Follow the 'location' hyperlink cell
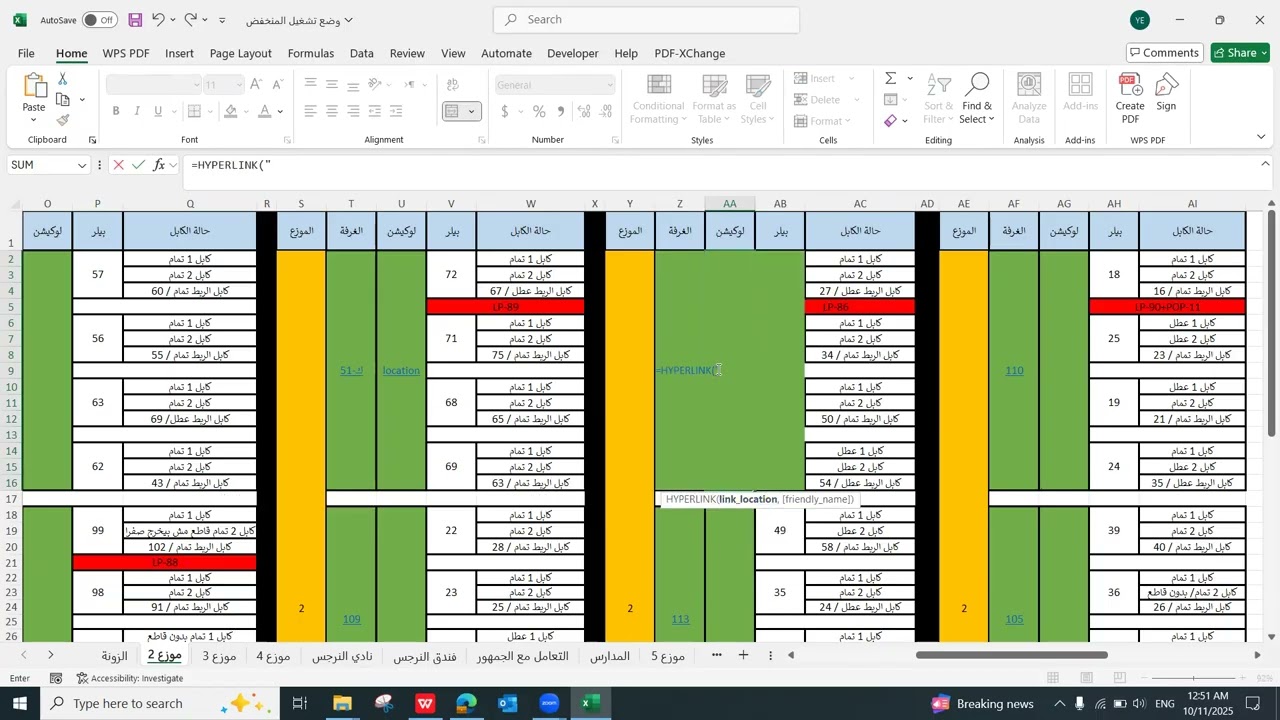The height and width of the screenshot is (720, 1280). click(401, 370)
